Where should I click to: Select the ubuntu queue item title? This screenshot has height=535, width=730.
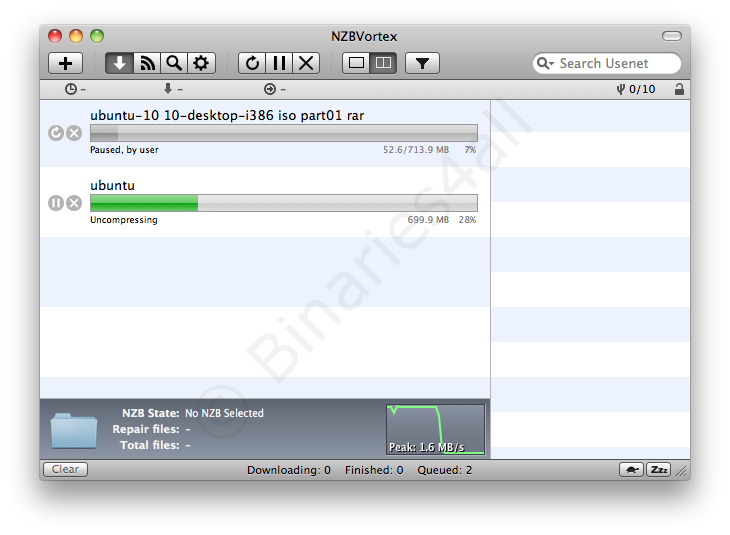[113, 185]
